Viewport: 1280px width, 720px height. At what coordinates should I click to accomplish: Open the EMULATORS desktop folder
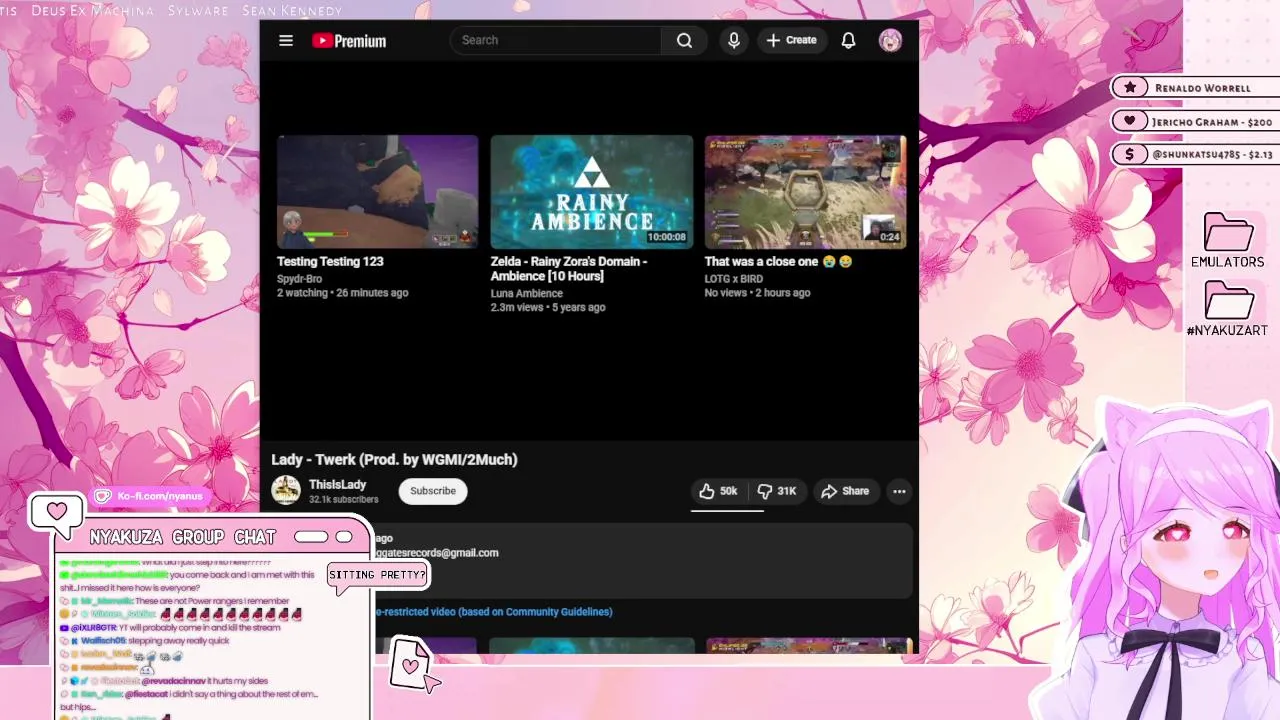1228,241
